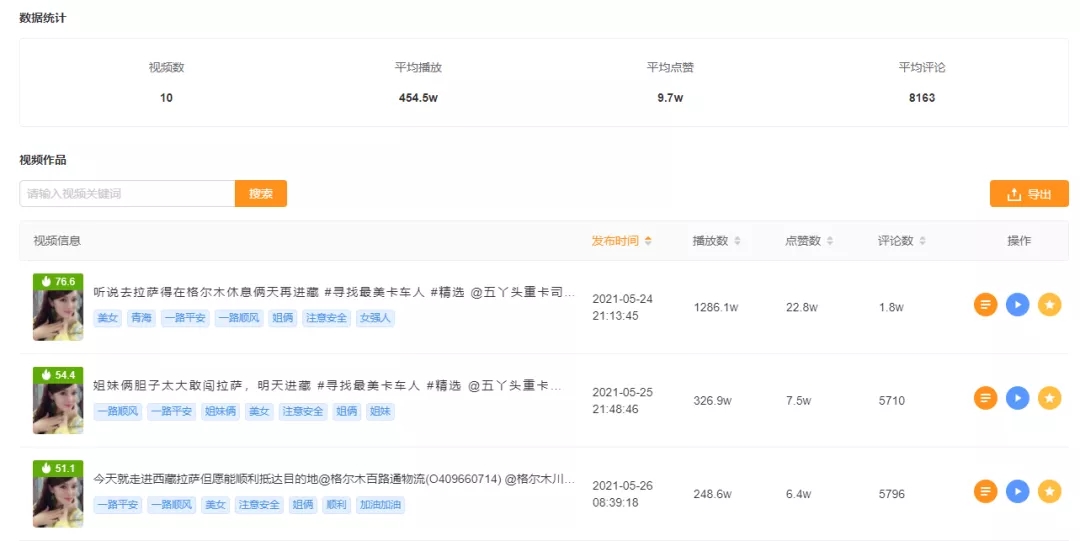The image size is (1080, 541).
Task: Click publish time 2021-05-26 08:39:18
Action: click(623, 494)
